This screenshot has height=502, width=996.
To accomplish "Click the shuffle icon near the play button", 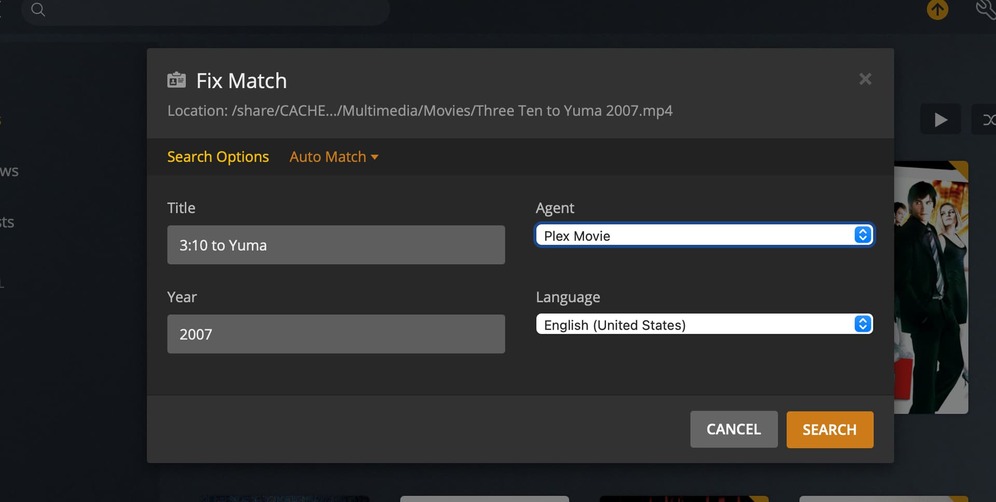I will tap(986, 120).
